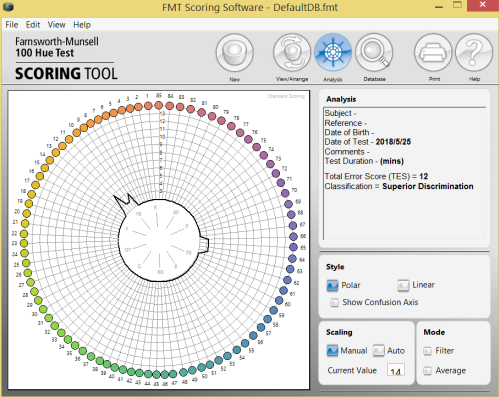The width and height of the screenshot is (500, 398).
Task: Click the Test Duration line
Action: pyautogui.click(x=364, y=161)
